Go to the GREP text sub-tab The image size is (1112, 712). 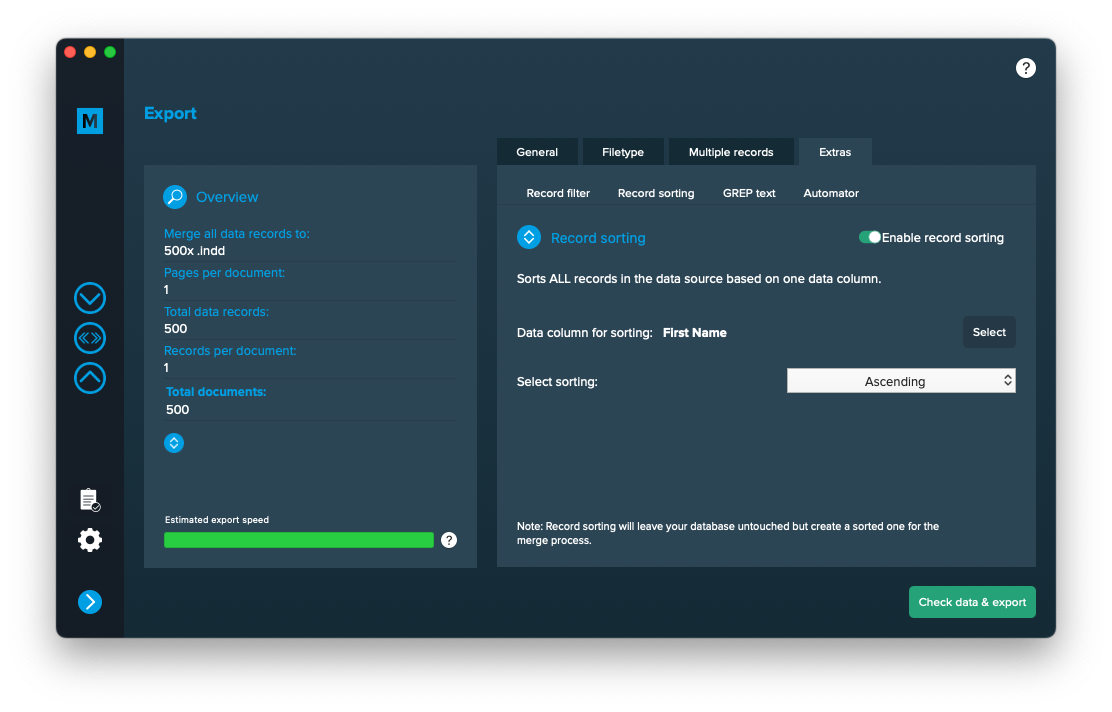(749, 193)
